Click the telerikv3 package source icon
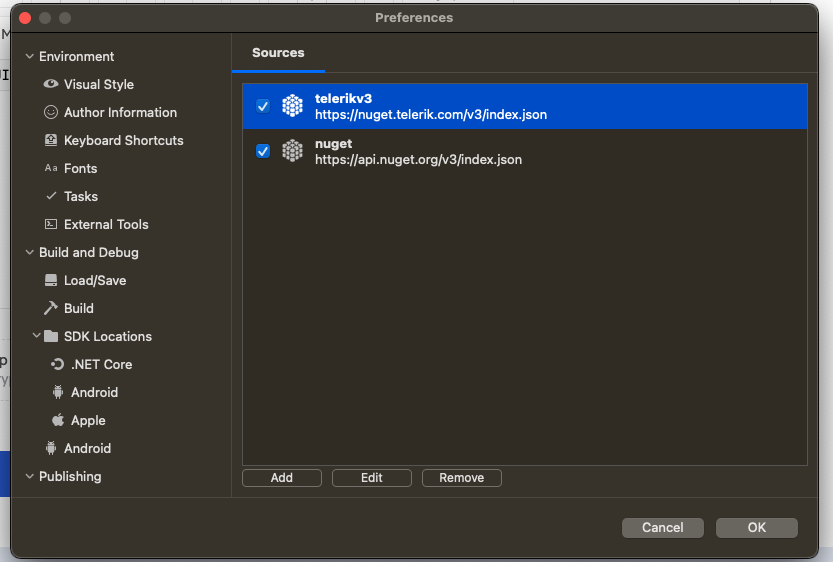Screen dimensions: 833x562 (x=292, y=106)
